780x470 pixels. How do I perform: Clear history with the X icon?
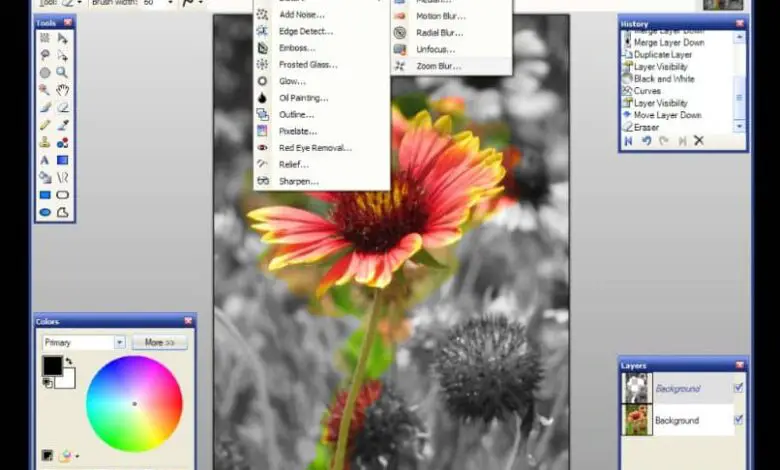point(699,141)
